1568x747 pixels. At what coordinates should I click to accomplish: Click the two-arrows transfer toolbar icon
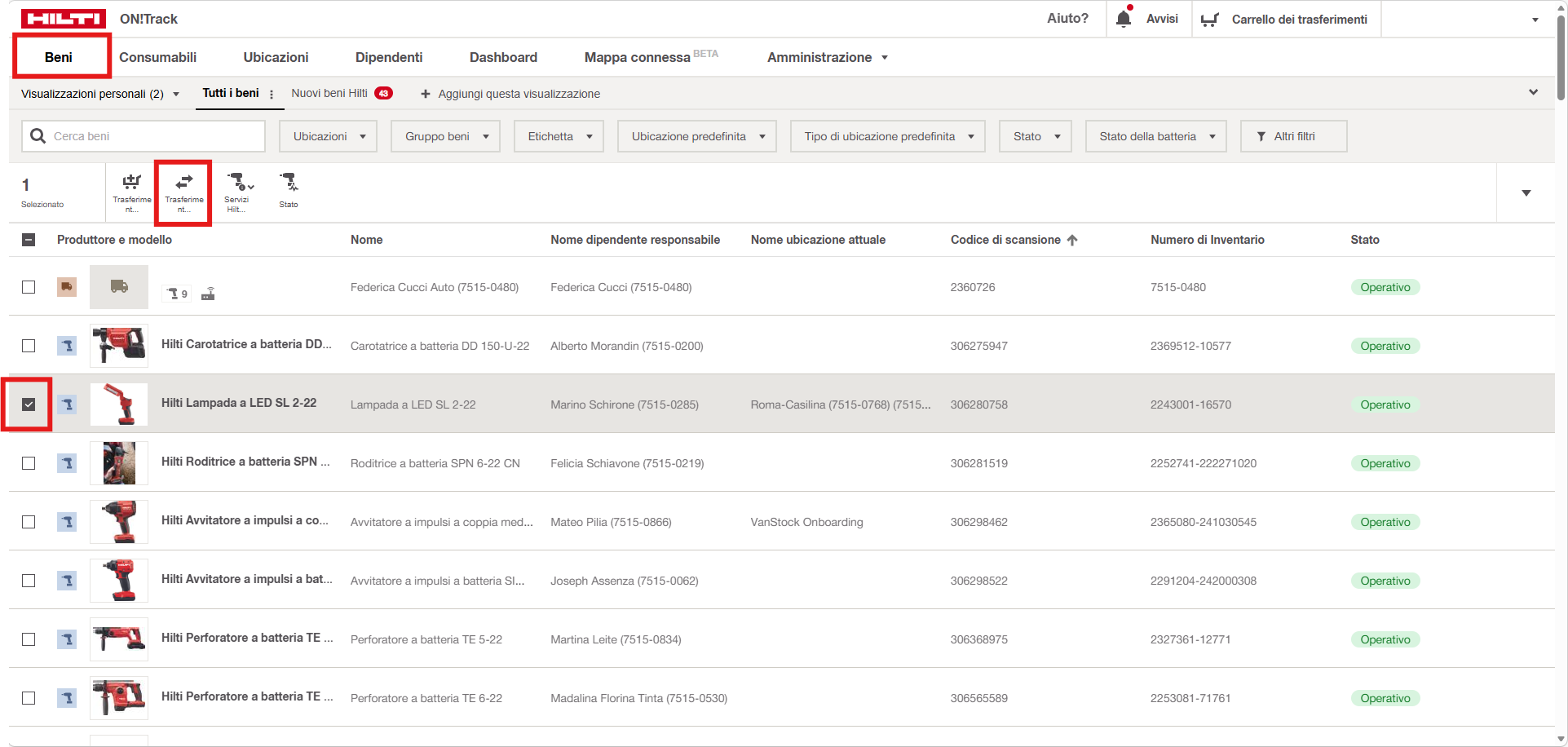click(x=184, y=183)
